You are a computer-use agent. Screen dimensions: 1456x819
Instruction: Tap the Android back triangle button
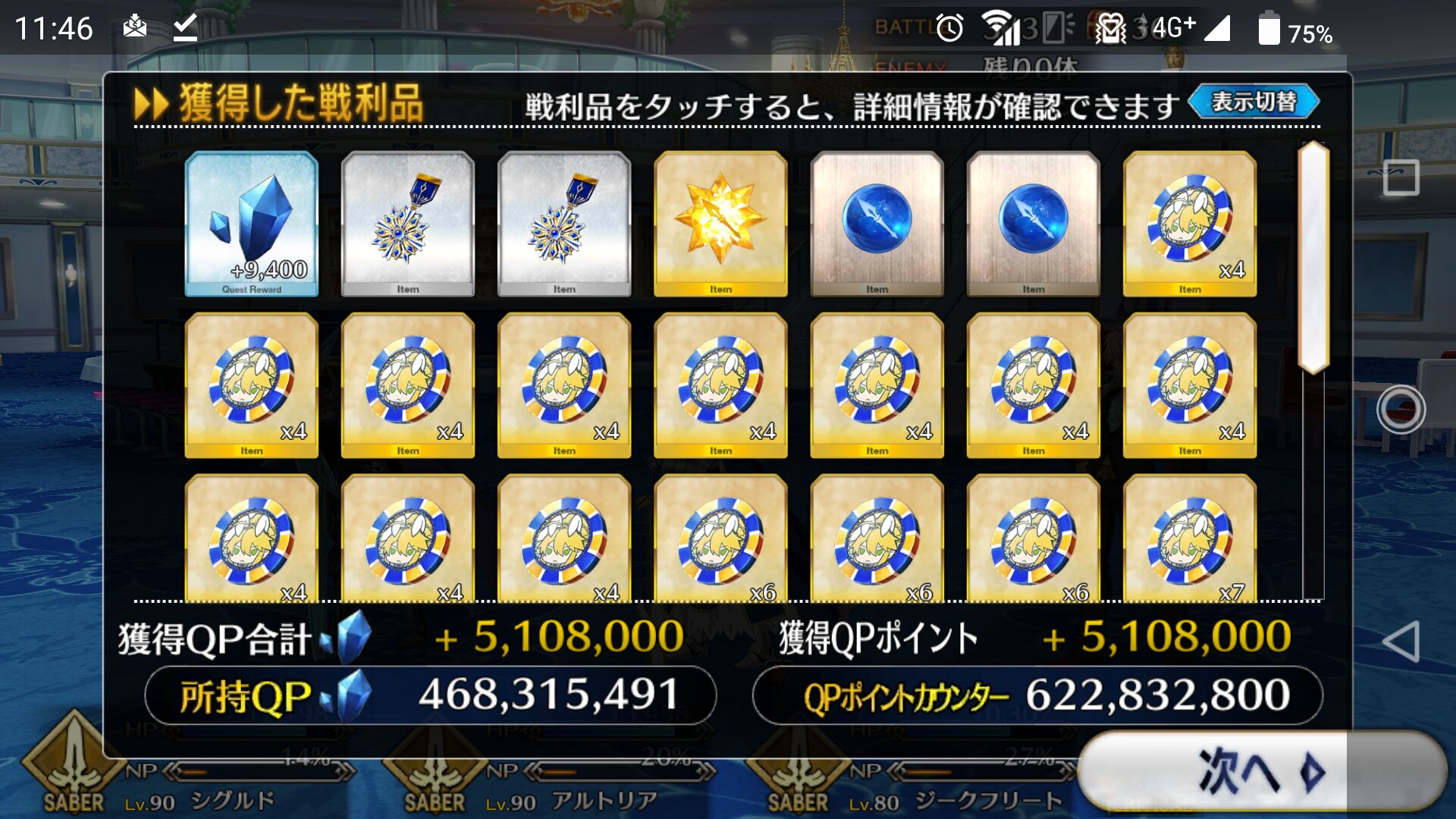(1401, 642)
